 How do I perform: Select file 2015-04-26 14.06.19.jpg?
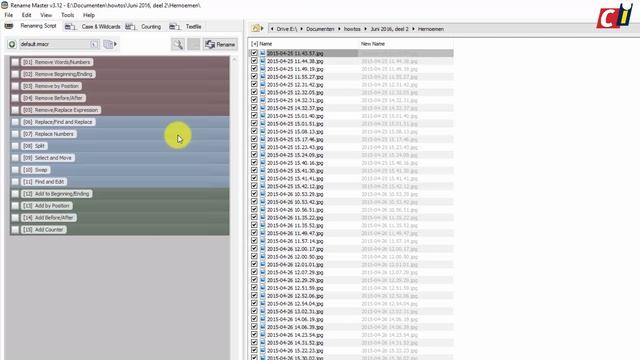pos(295,319)
